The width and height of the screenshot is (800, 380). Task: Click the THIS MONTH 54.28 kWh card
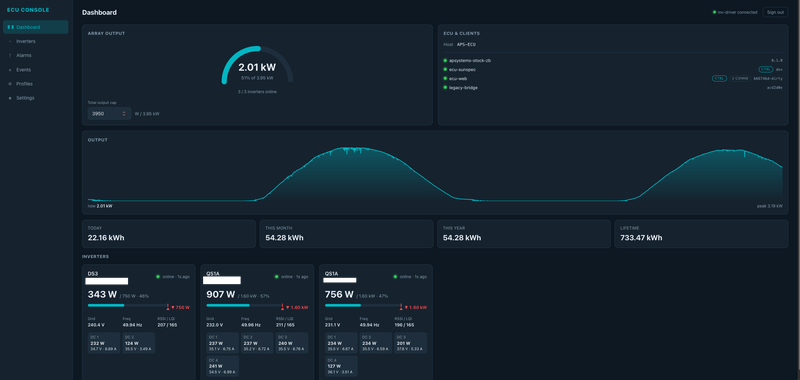346,234
